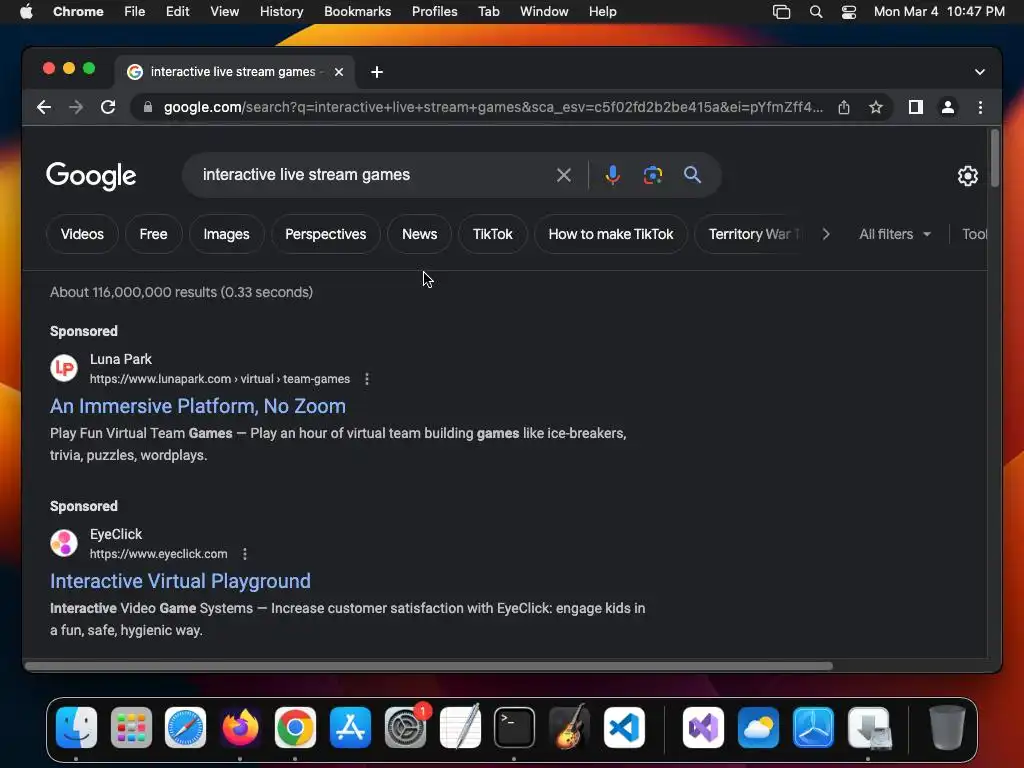The height and width of the screenshot is (768, 1024).
Task: Open App Store from the dock
Action: click(350, 727)
